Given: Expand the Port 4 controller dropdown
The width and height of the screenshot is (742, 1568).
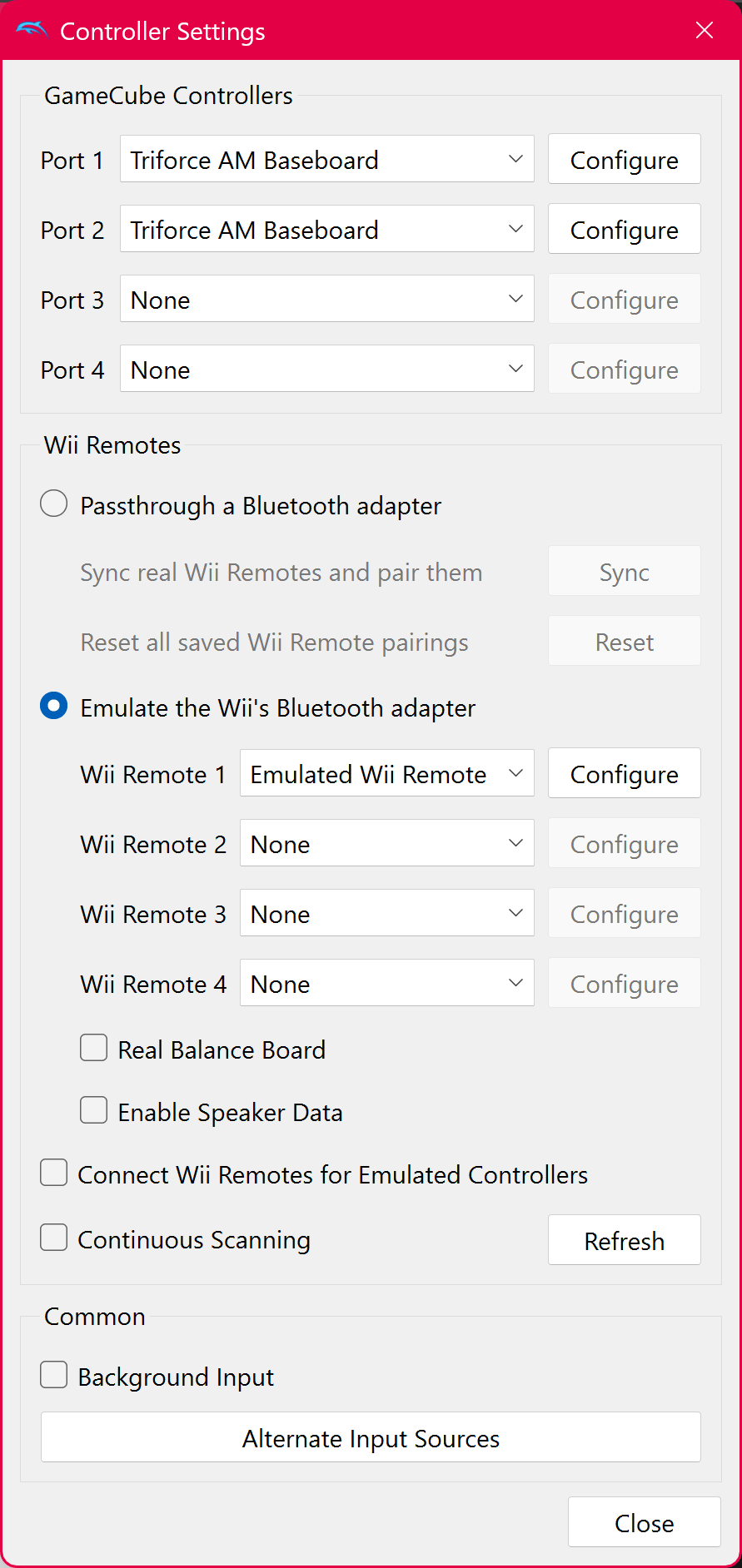Looking at the screenshot, I should click(x=327, y=369).
